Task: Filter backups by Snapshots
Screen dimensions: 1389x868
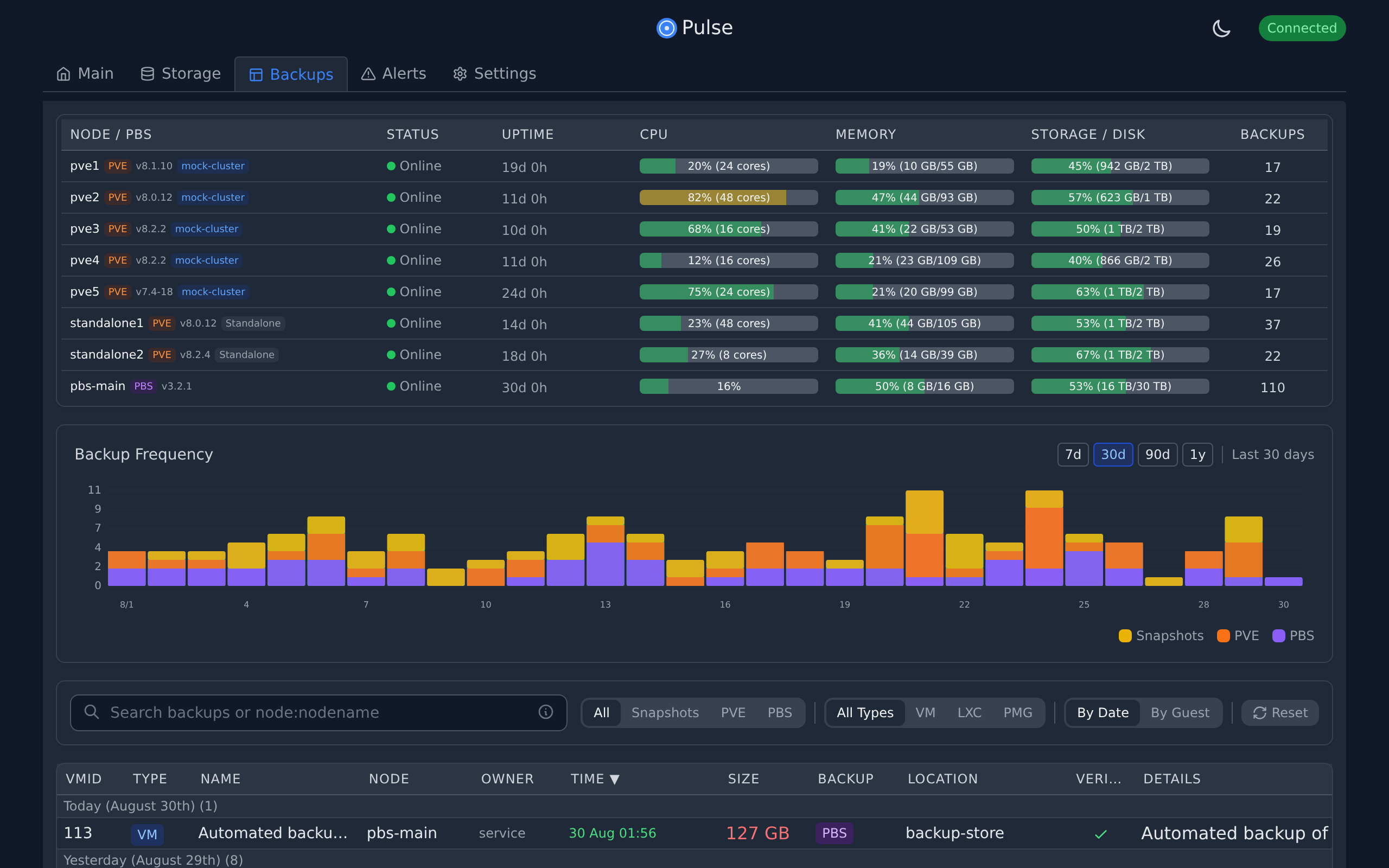Action: (x=665, y=712)
